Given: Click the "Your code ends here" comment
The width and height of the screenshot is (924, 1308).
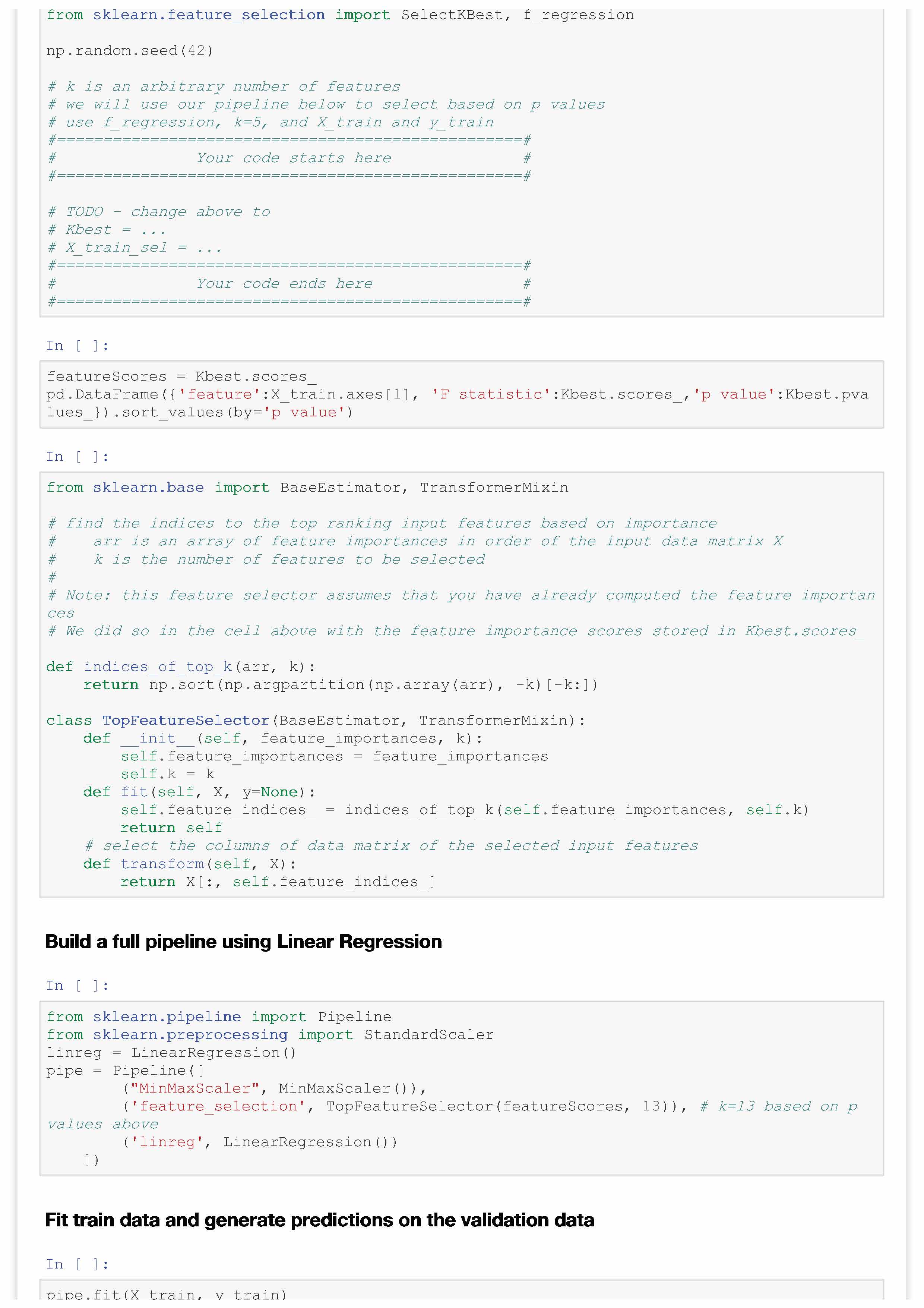Looking at the screenshot, I should pos(284,283).
